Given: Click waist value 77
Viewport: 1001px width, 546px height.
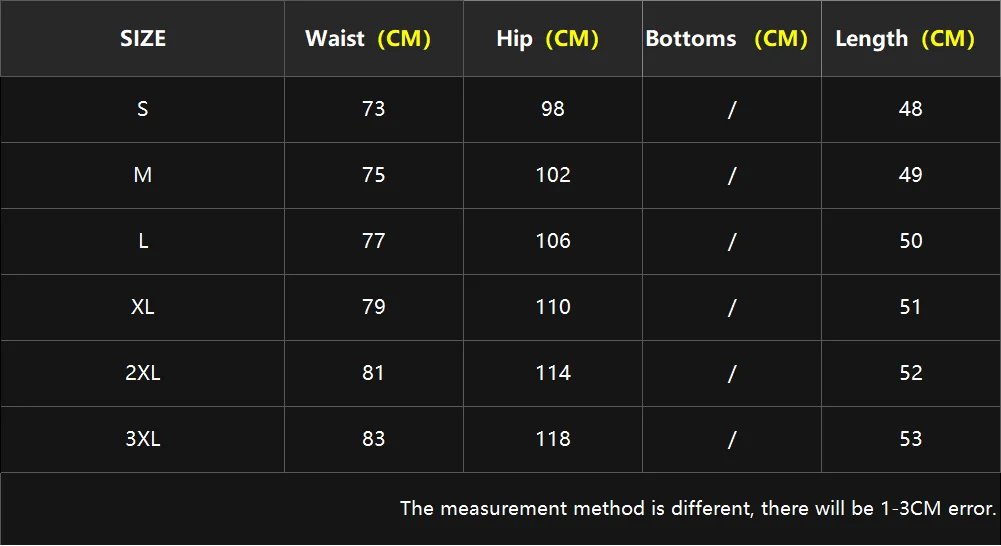Looking at the screenshot, I should point(373,241).
